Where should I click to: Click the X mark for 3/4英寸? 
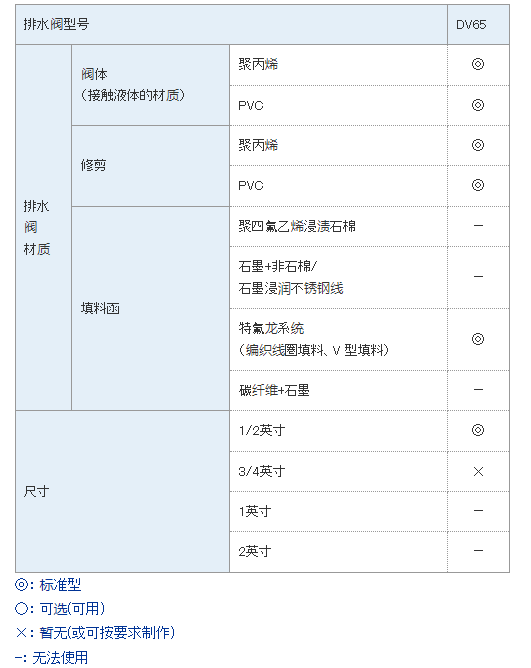478,471
